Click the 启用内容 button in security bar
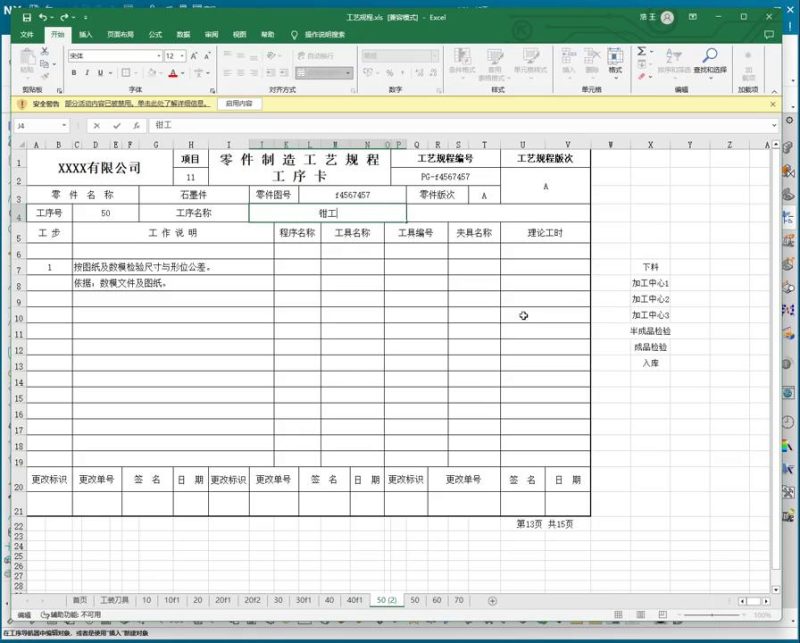 [x=239, y=103]
